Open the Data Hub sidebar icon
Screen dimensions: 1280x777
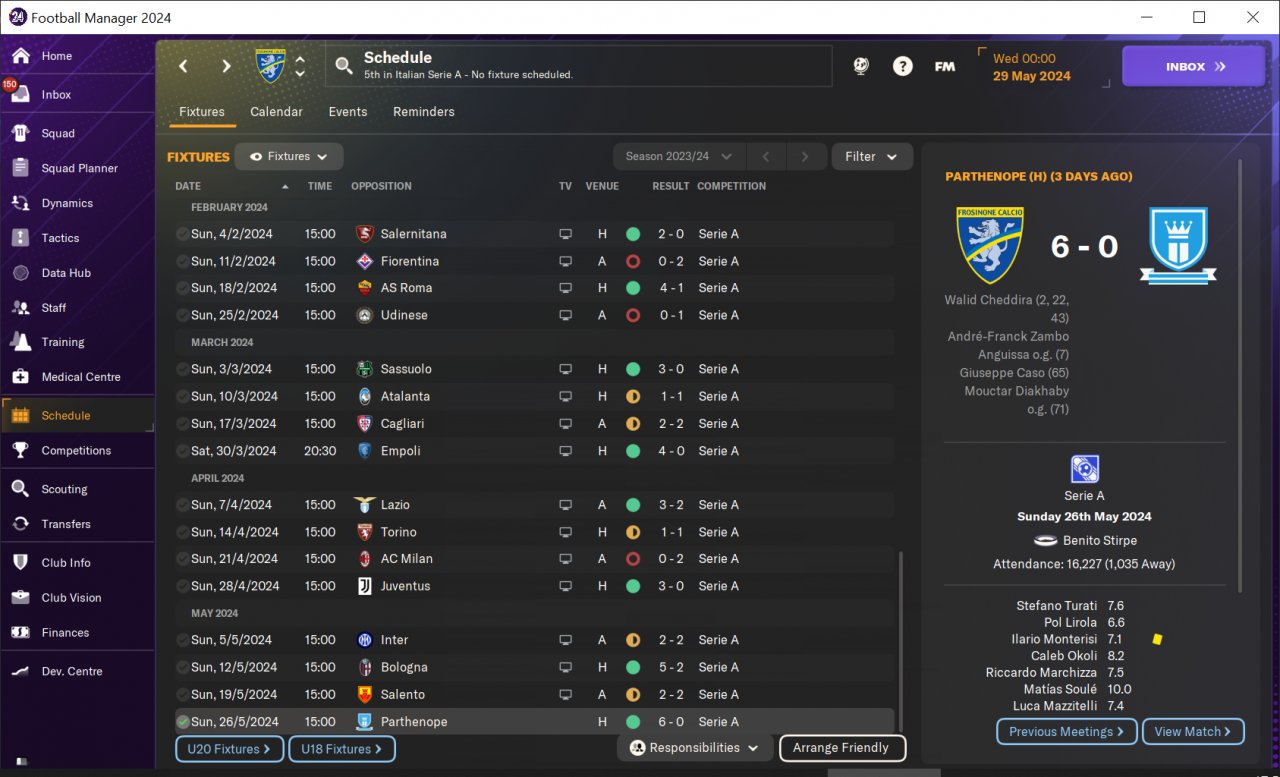(21, 273)
